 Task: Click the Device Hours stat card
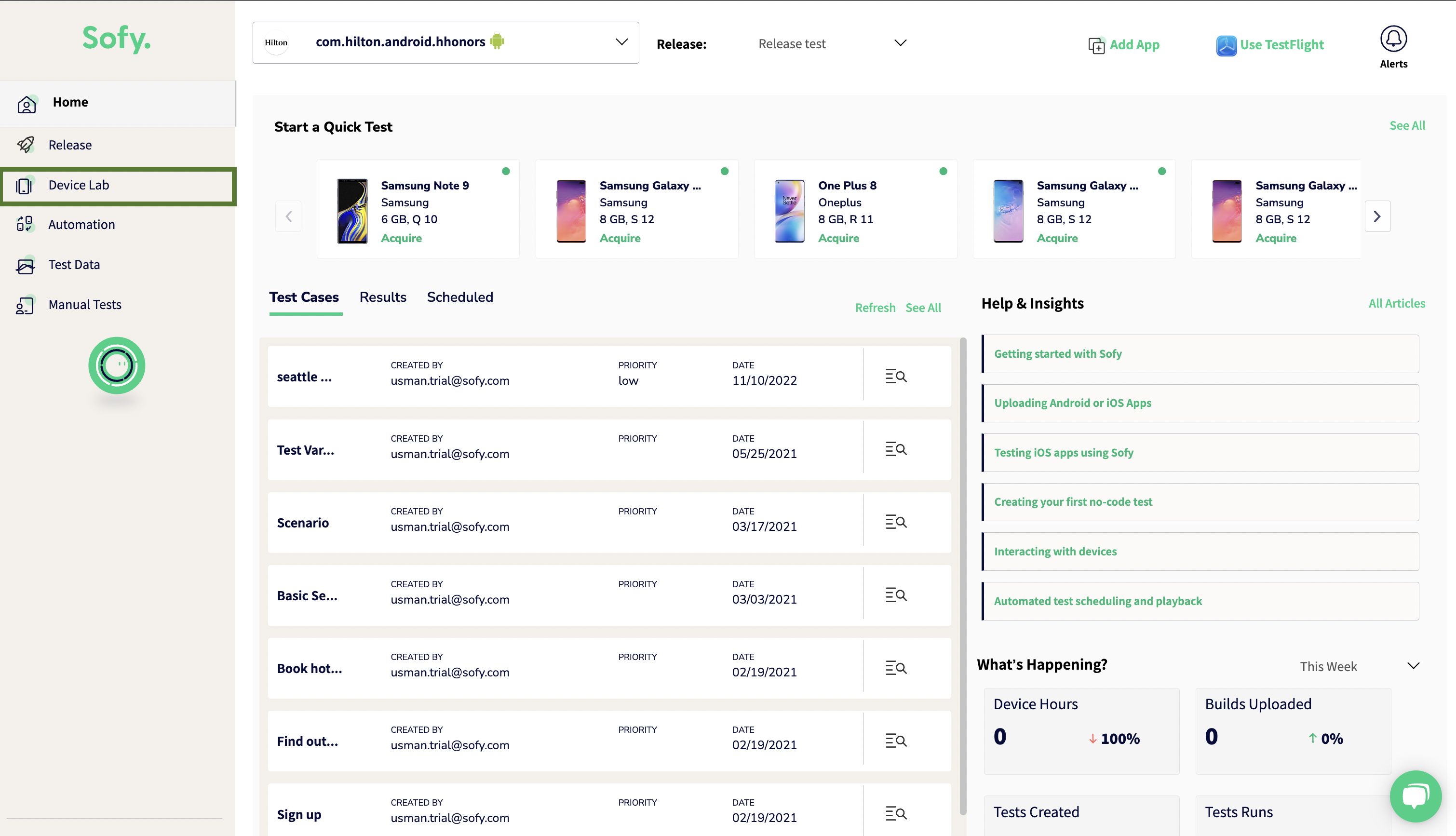click(x=1082, y=731)
